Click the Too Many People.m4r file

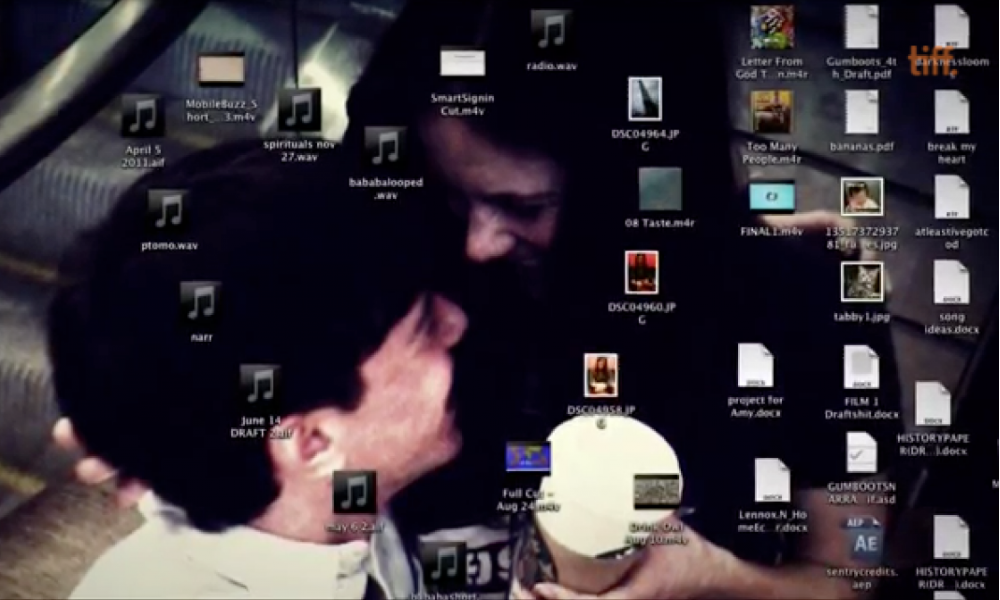(772, 112)
